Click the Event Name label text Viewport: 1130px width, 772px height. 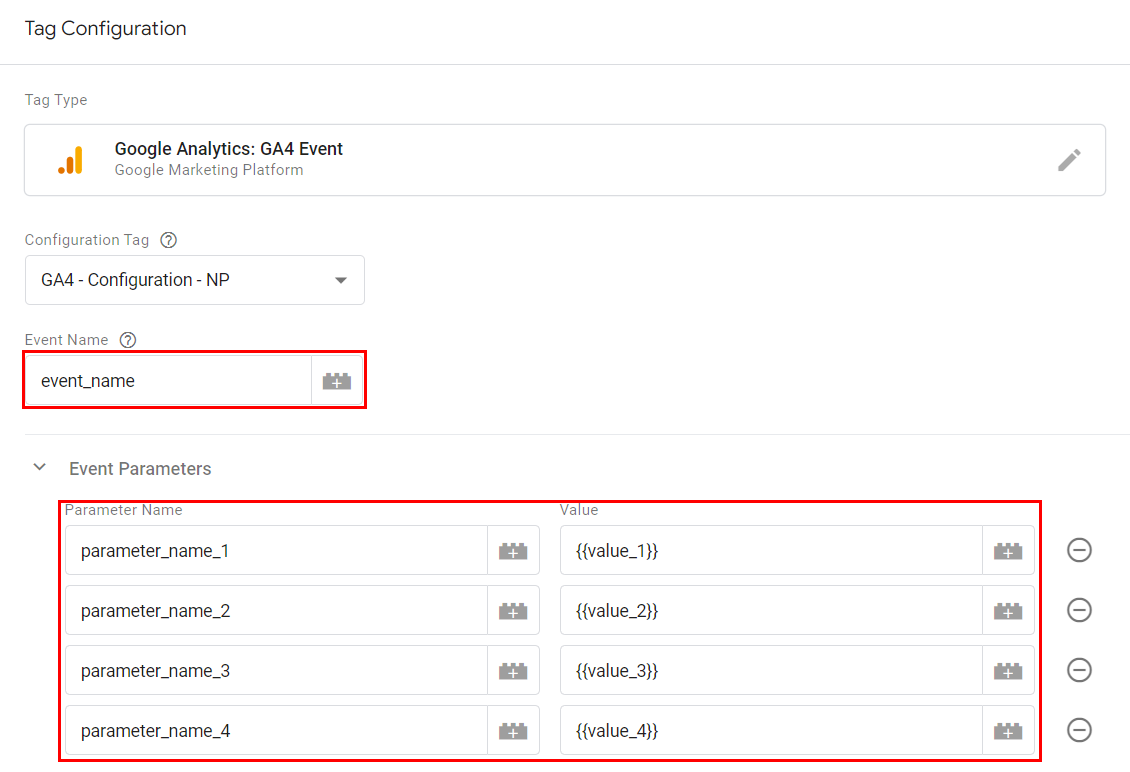pyautogui.click(x=66, y=340)
